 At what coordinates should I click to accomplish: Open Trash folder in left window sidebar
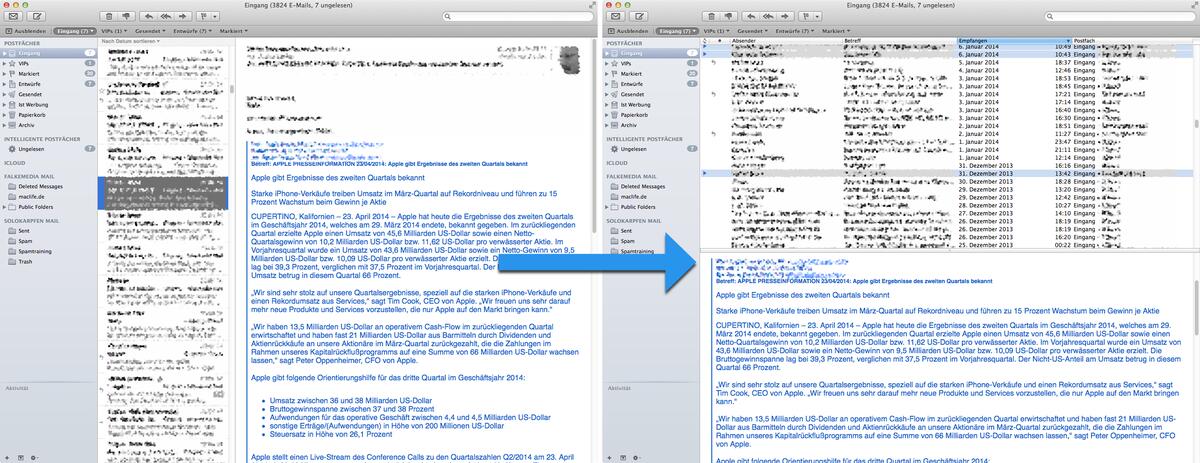click(x=49, y=262)
